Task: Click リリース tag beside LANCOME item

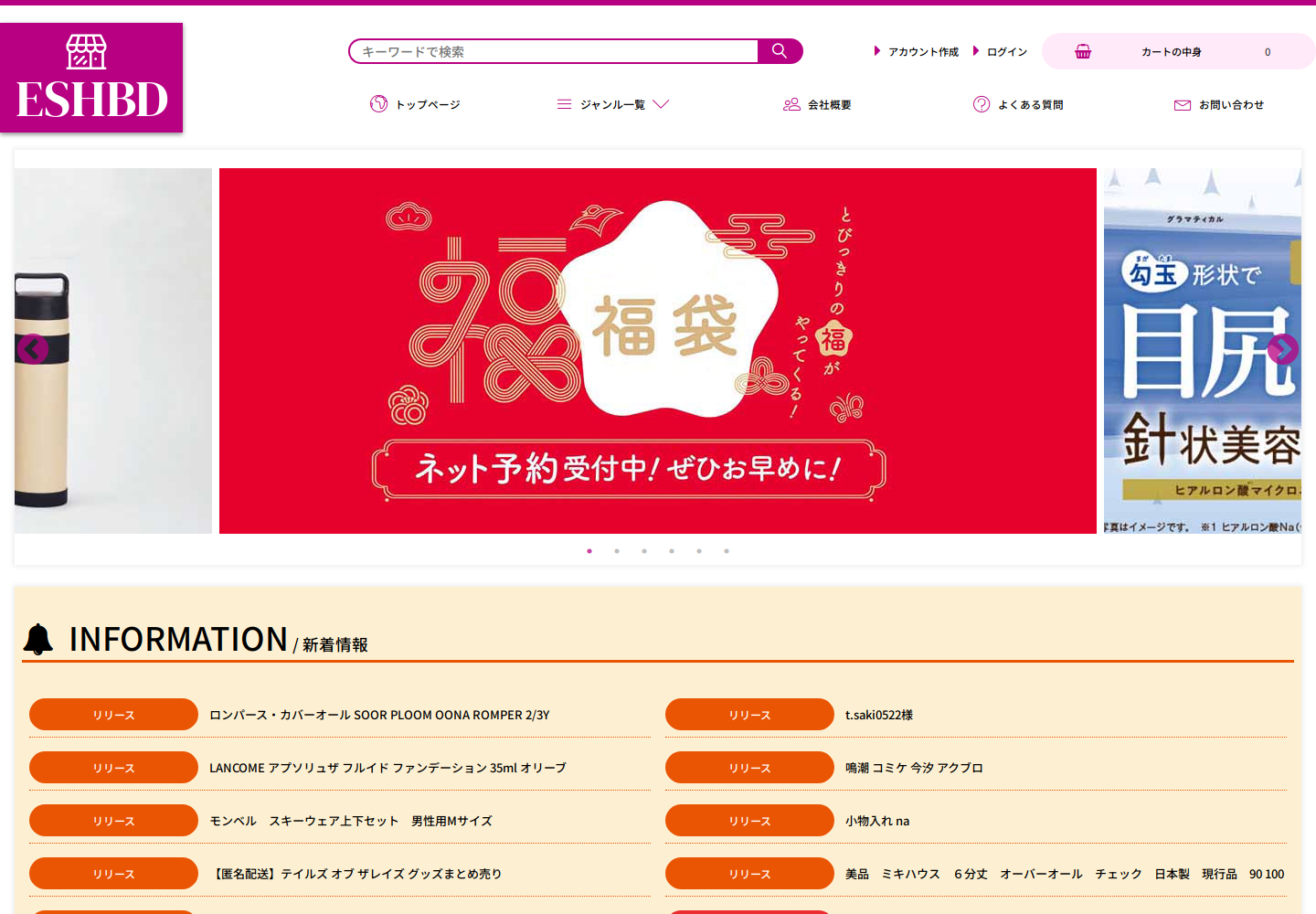Action: 113,768
